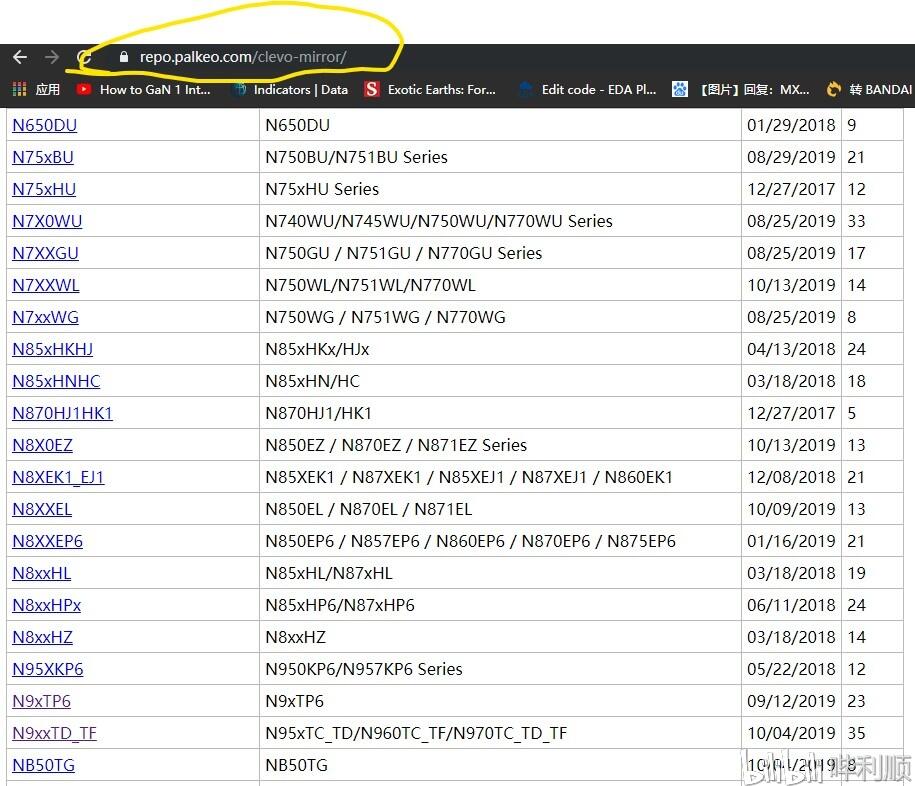Open the N8X0EZ link
The image size is (915, 786).
click(43, 446)
